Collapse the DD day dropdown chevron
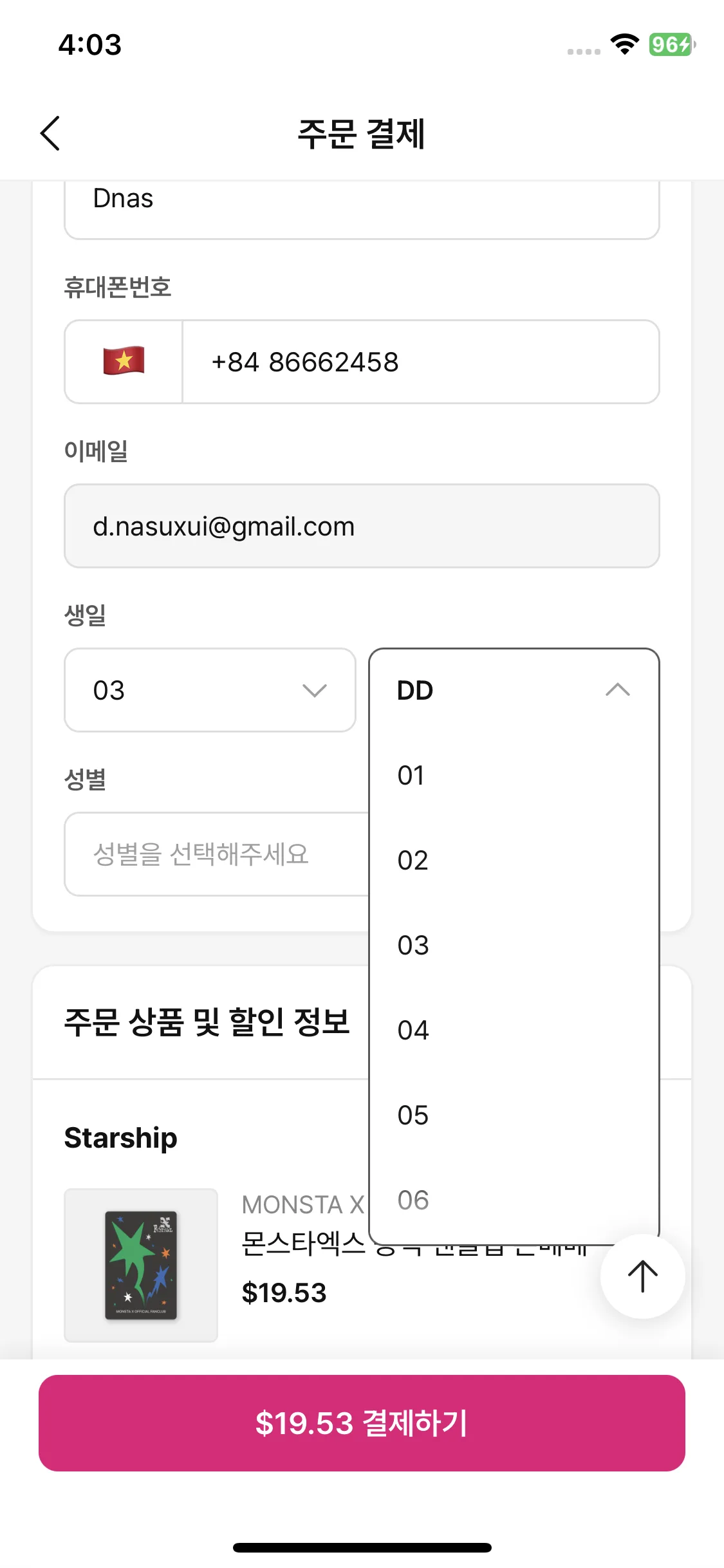Image resolution: width=724 pixels, height=1568 pixels. 617,690
